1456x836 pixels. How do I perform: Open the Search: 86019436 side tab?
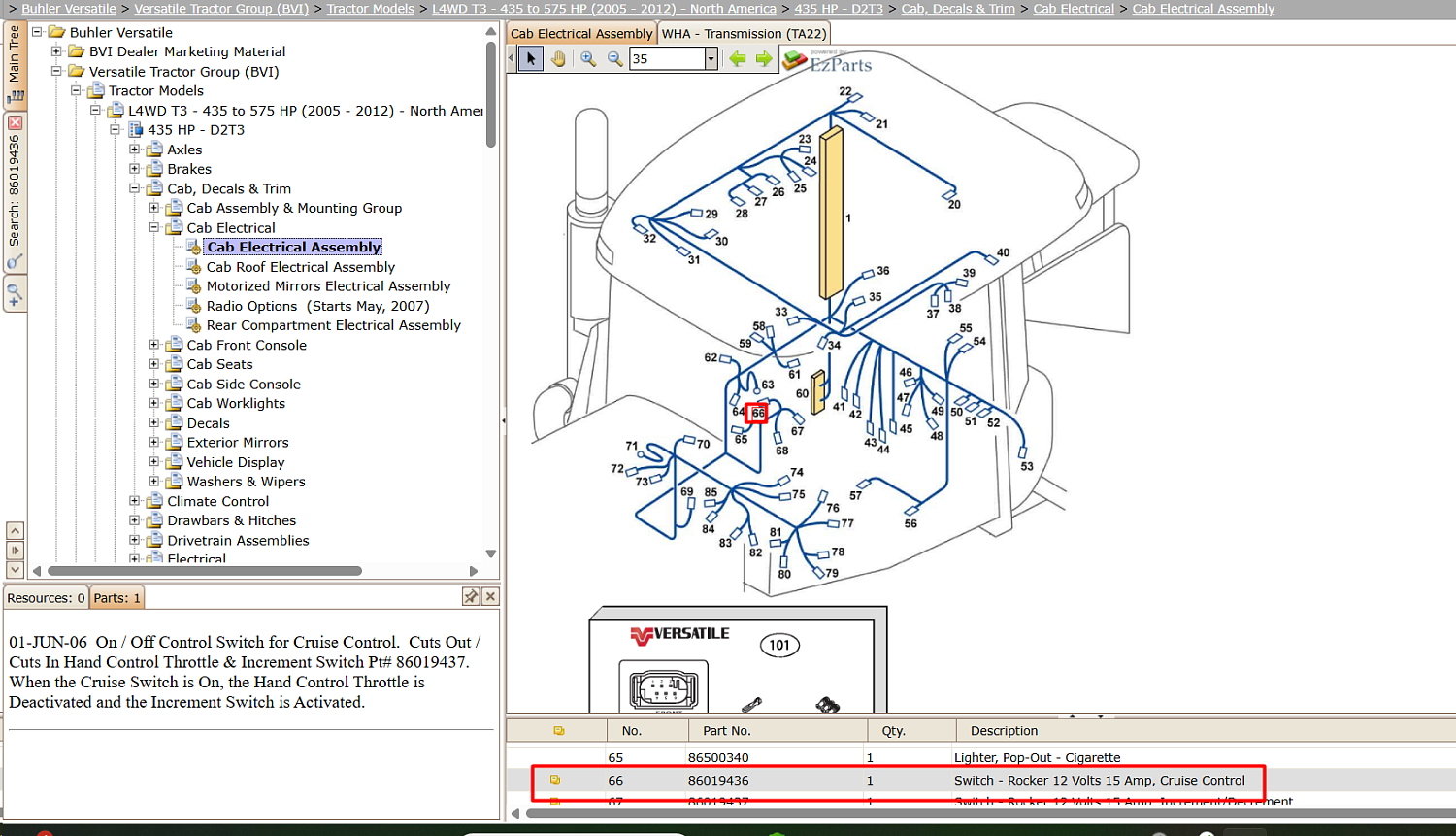15,190
